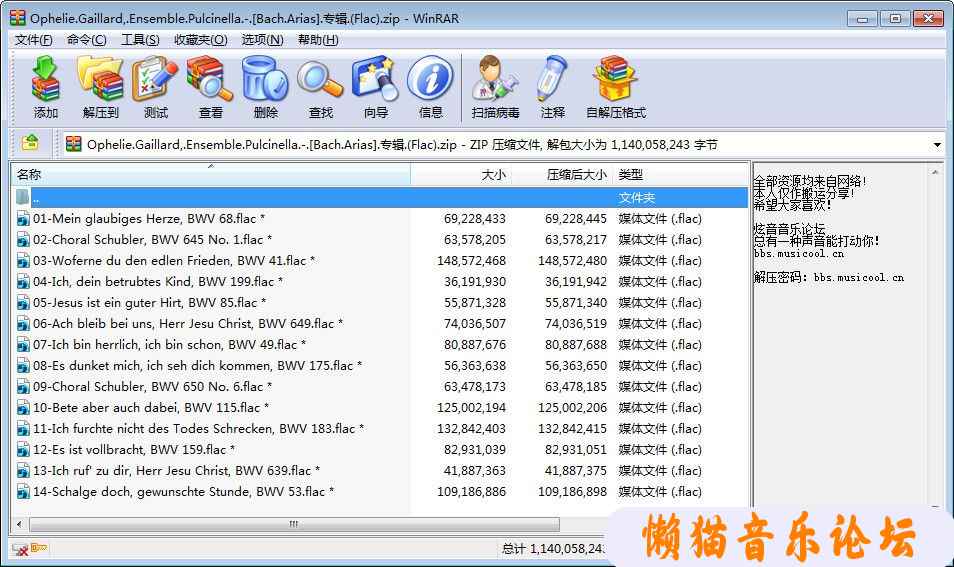Click the Comment (注释) icon
Viewport: 954px width, 567px height.
[x=552, y=87]
